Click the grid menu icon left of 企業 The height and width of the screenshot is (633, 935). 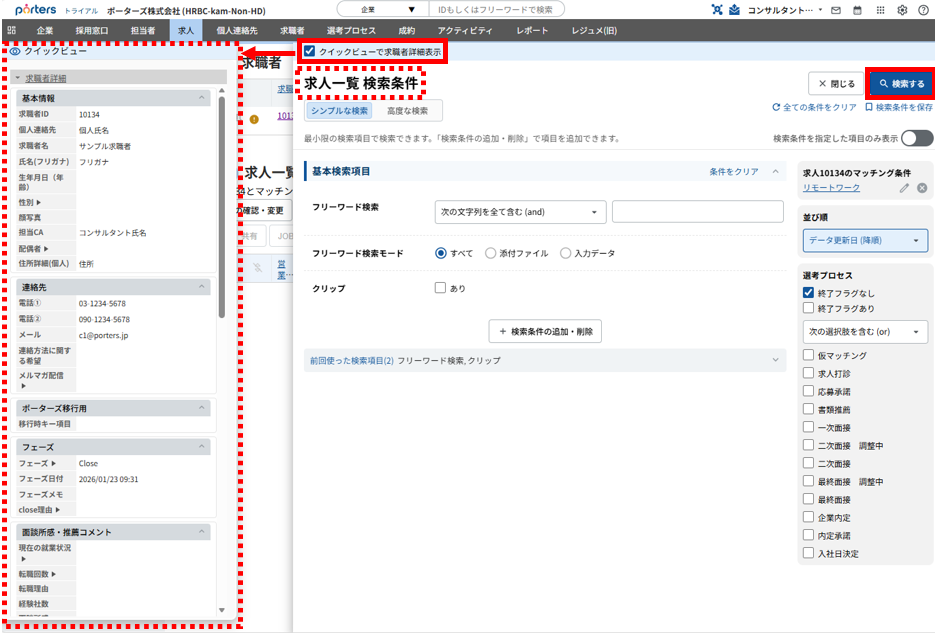click(x=11, y=31)
